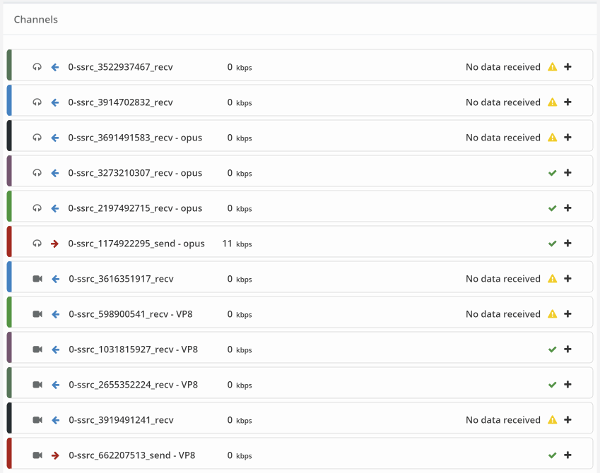Screen dimensions: 600x473
Task: Select the 0-ssrc_1031815927_recv - VP8 channel name
Action: (x=133, y=349)
